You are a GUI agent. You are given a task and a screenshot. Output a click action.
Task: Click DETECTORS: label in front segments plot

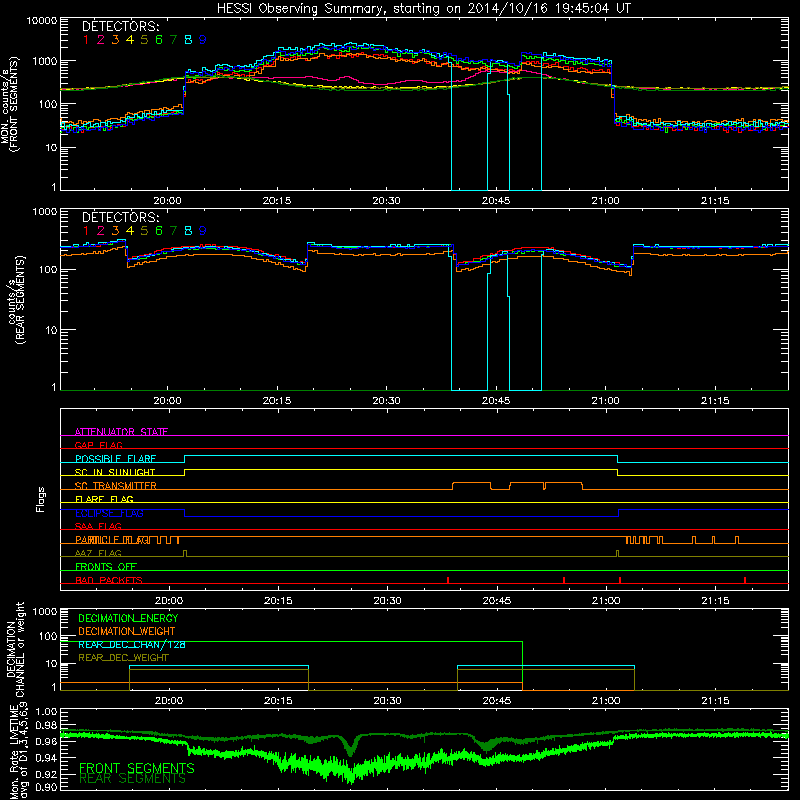tap(120, 26)
